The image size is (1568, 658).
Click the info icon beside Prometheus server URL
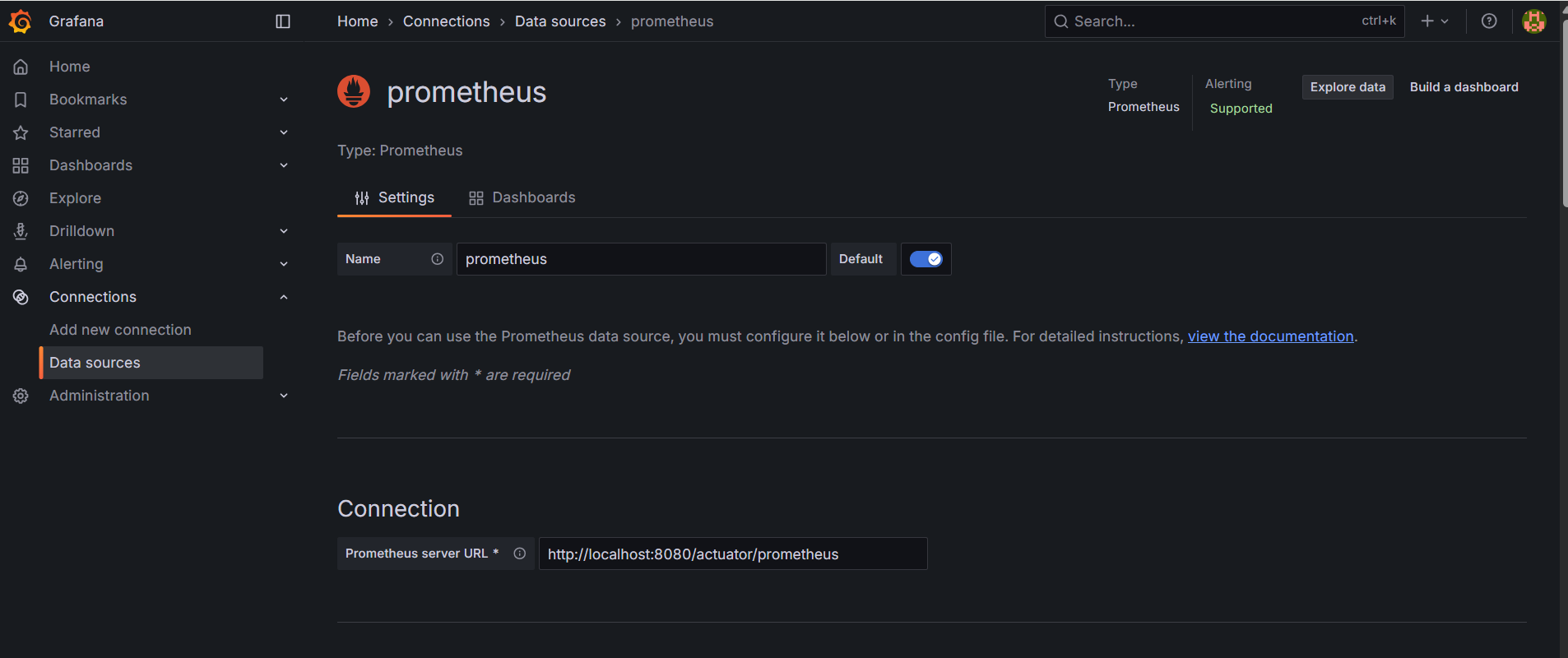[520, 554]
